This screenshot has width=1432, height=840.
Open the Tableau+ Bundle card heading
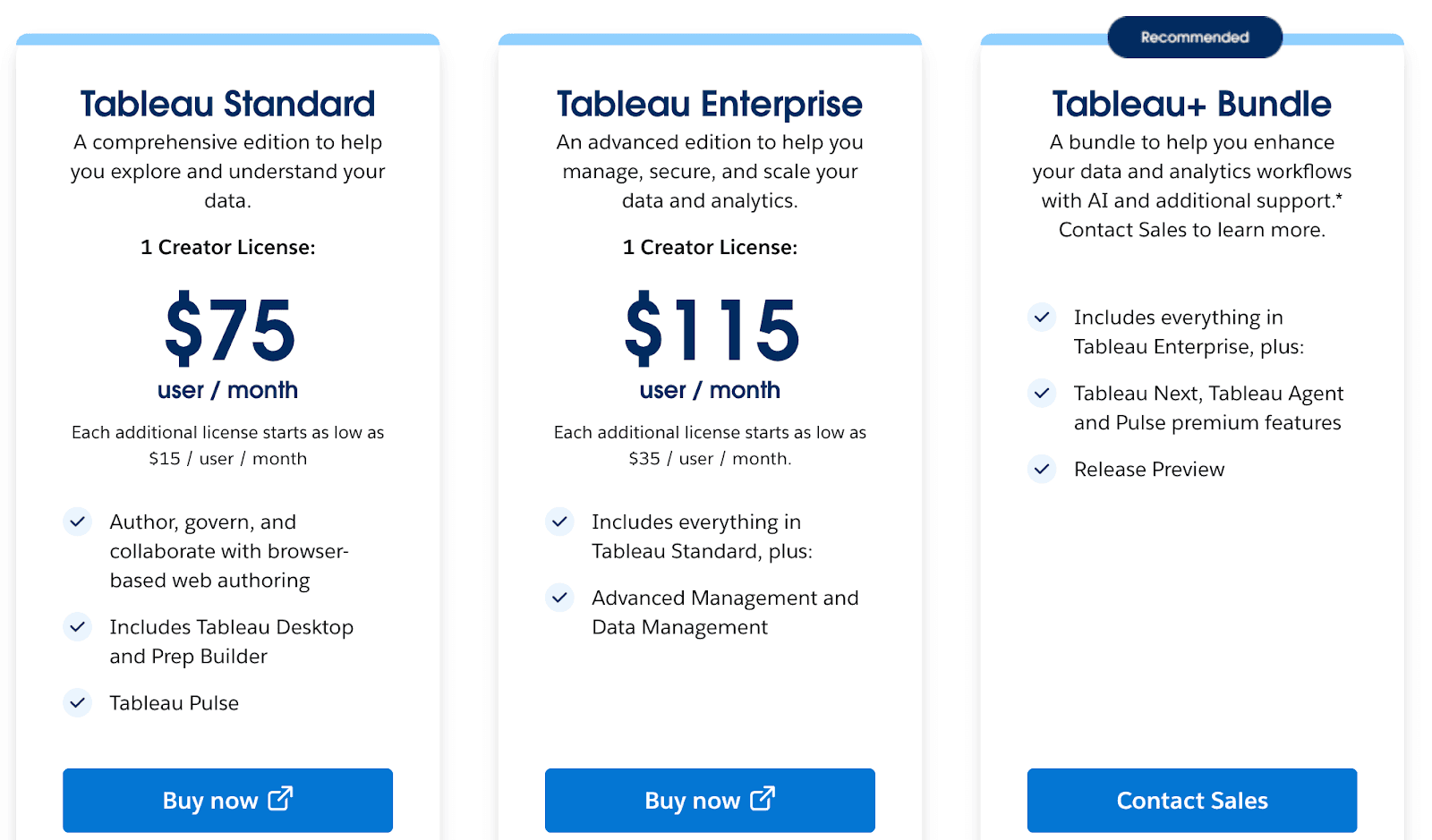tap(1190, 104)
